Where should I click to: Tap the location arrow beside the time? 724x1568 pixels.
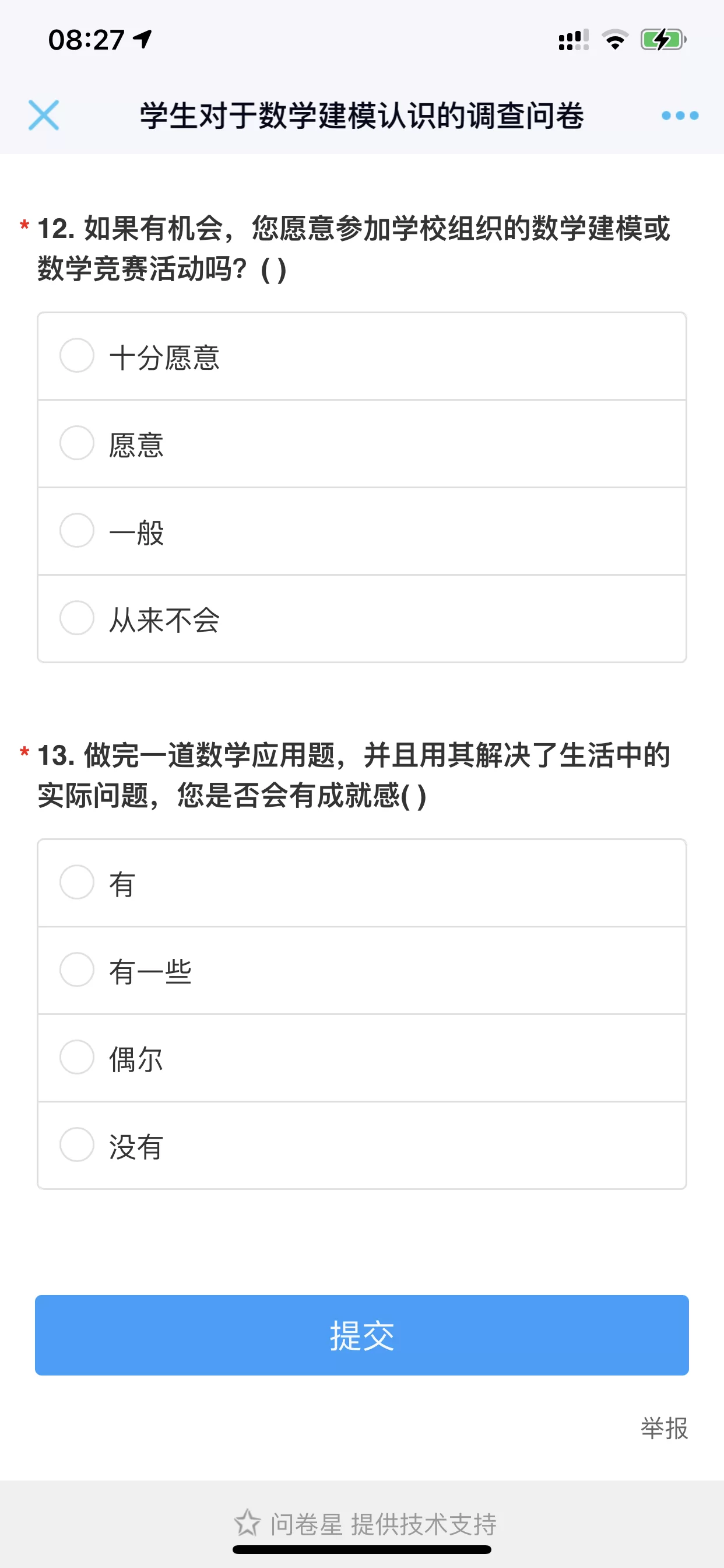click(143, 40)
